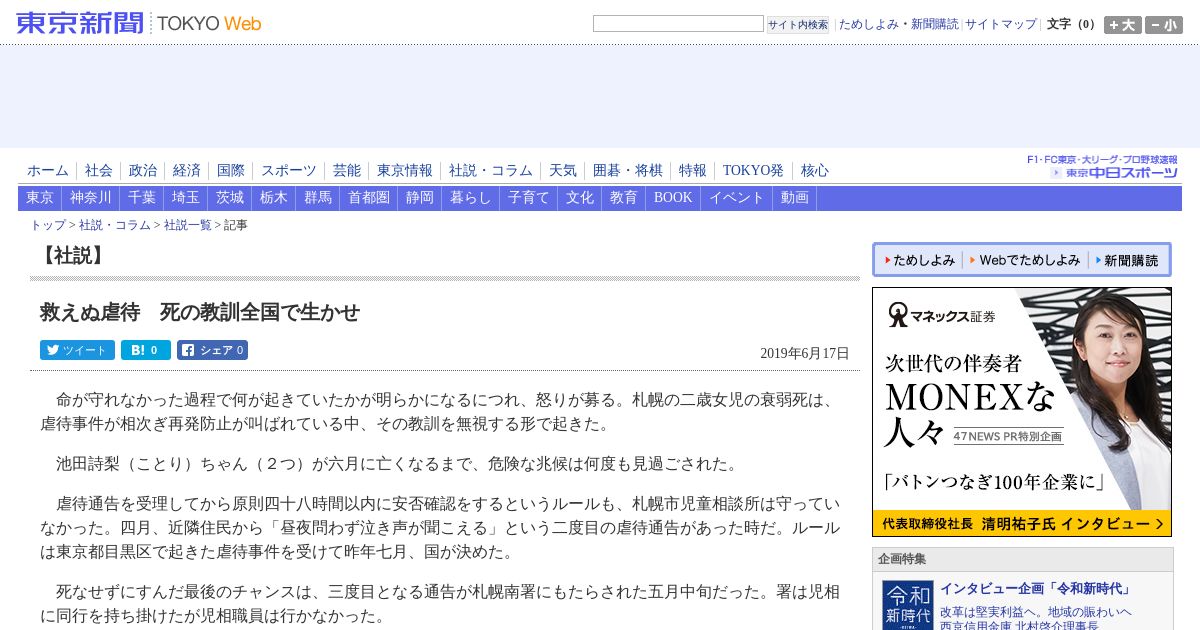This screenshot has width=1200, height=630.
Task: Click article headline 救えぬ虐待 死の教訓全国で生かせ
Action: (200, 313)
